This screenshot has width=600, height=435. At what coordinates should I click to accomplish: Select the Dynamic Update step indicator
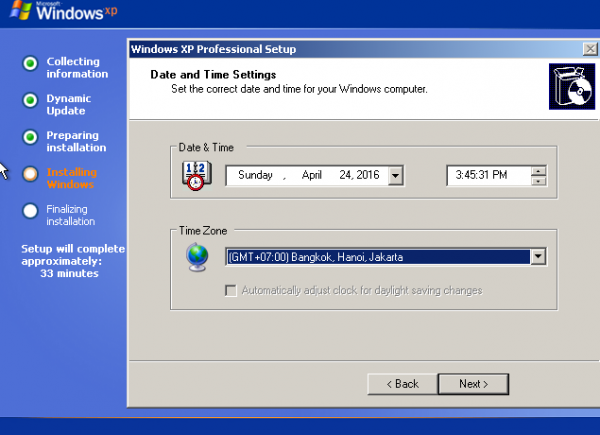click(x=30, y=101)
